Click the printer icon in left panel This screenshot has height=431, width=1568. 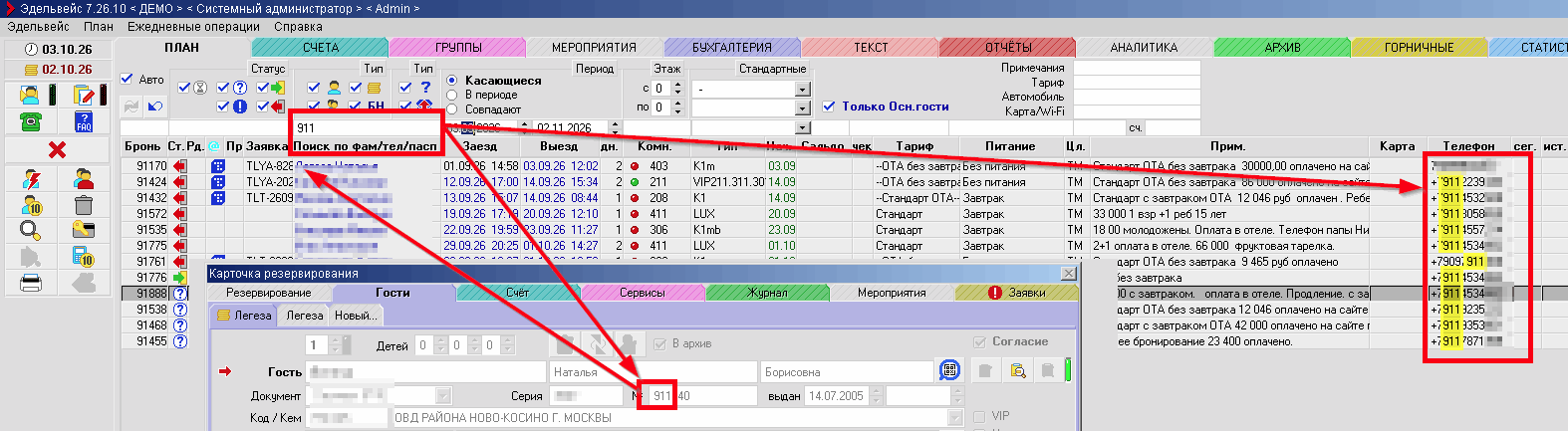point(31,283)
